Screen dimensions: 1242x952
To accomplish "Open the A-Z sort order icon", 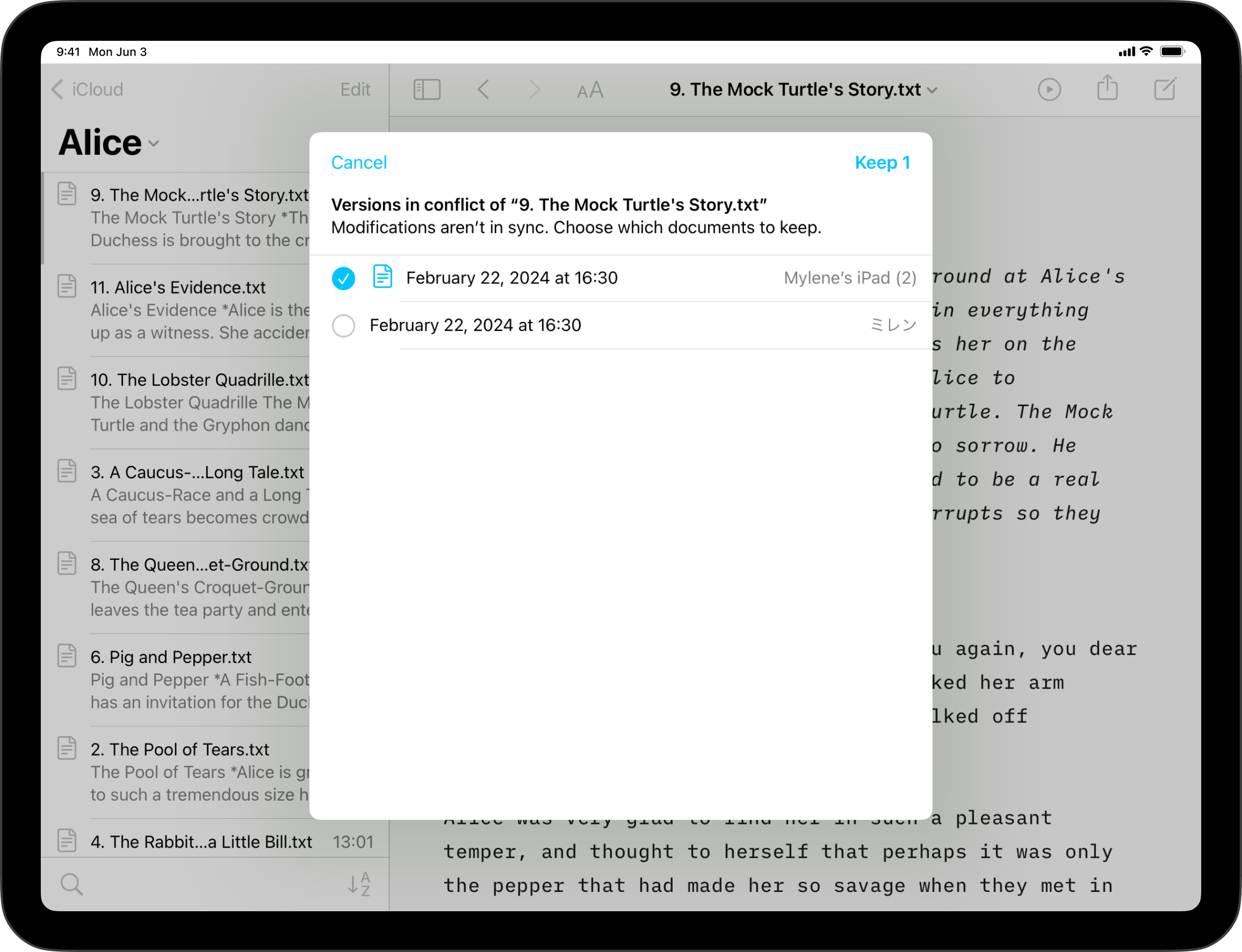I will (x=359, y=884).
